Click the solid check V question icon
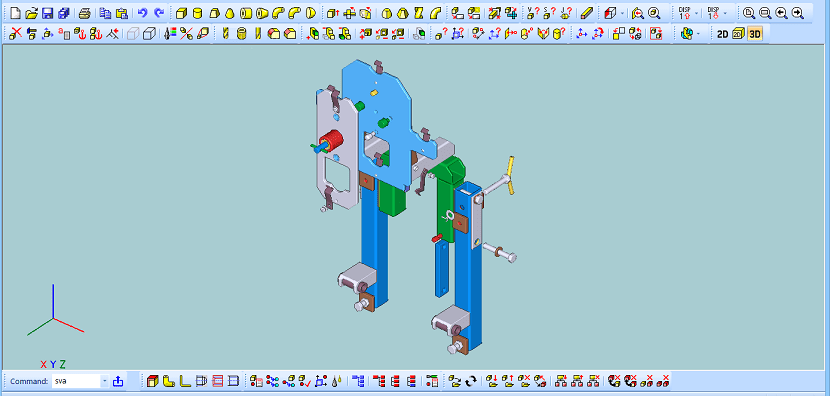This screenshot has height=396, width=830. (533, 13)
